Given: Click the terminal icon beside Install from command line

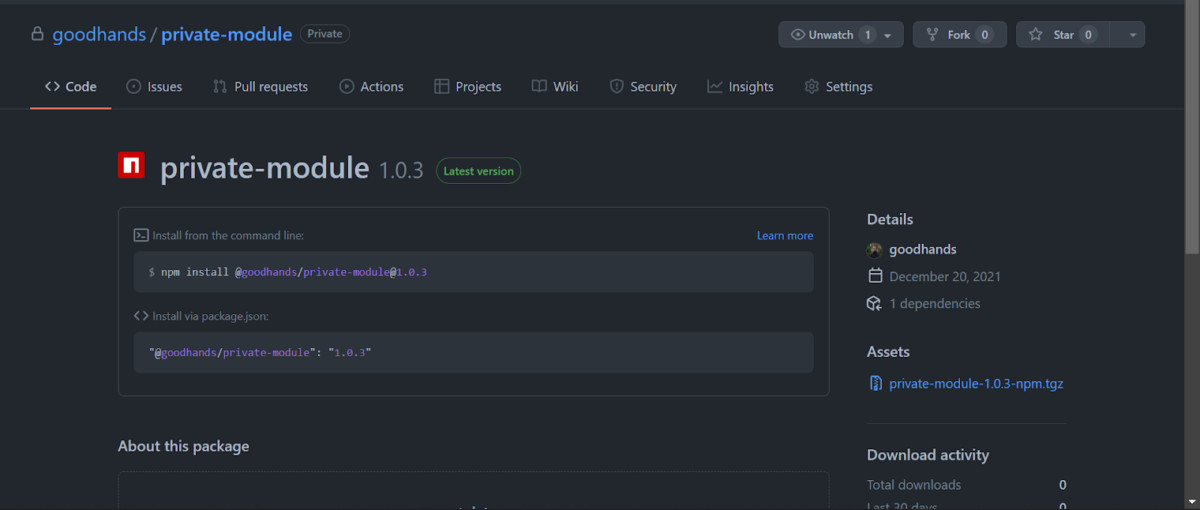Looking at the screenshot, I should [x=141, y=236].
